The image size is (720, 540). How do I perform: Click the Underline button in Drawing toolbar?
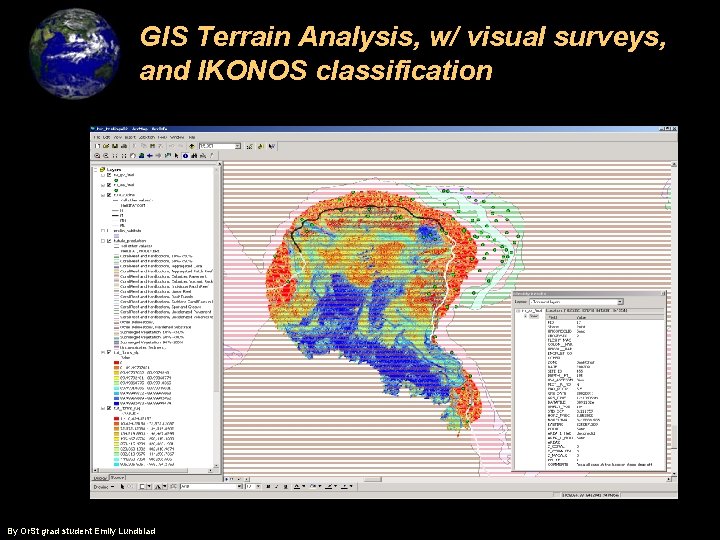pyautogui.click(x=286, y=486)
